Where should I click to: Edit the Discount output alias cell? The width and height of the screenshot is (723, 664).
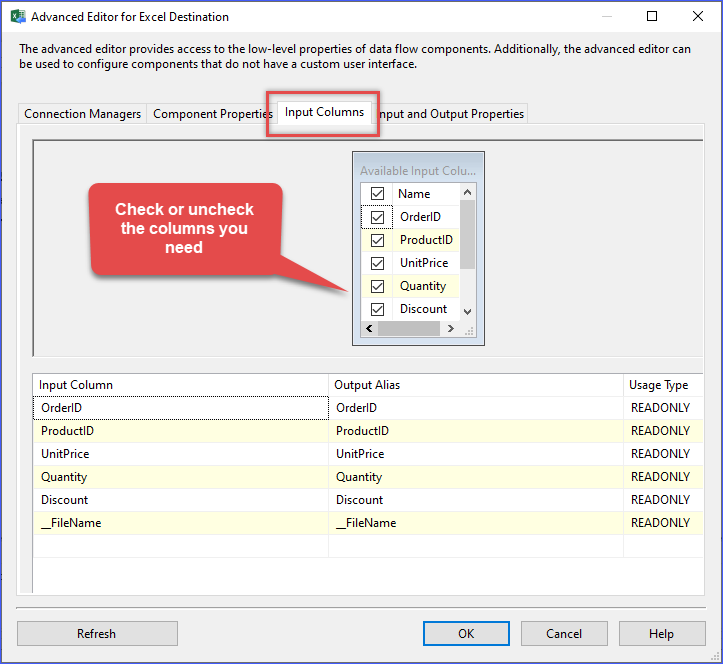coord(476,500)
